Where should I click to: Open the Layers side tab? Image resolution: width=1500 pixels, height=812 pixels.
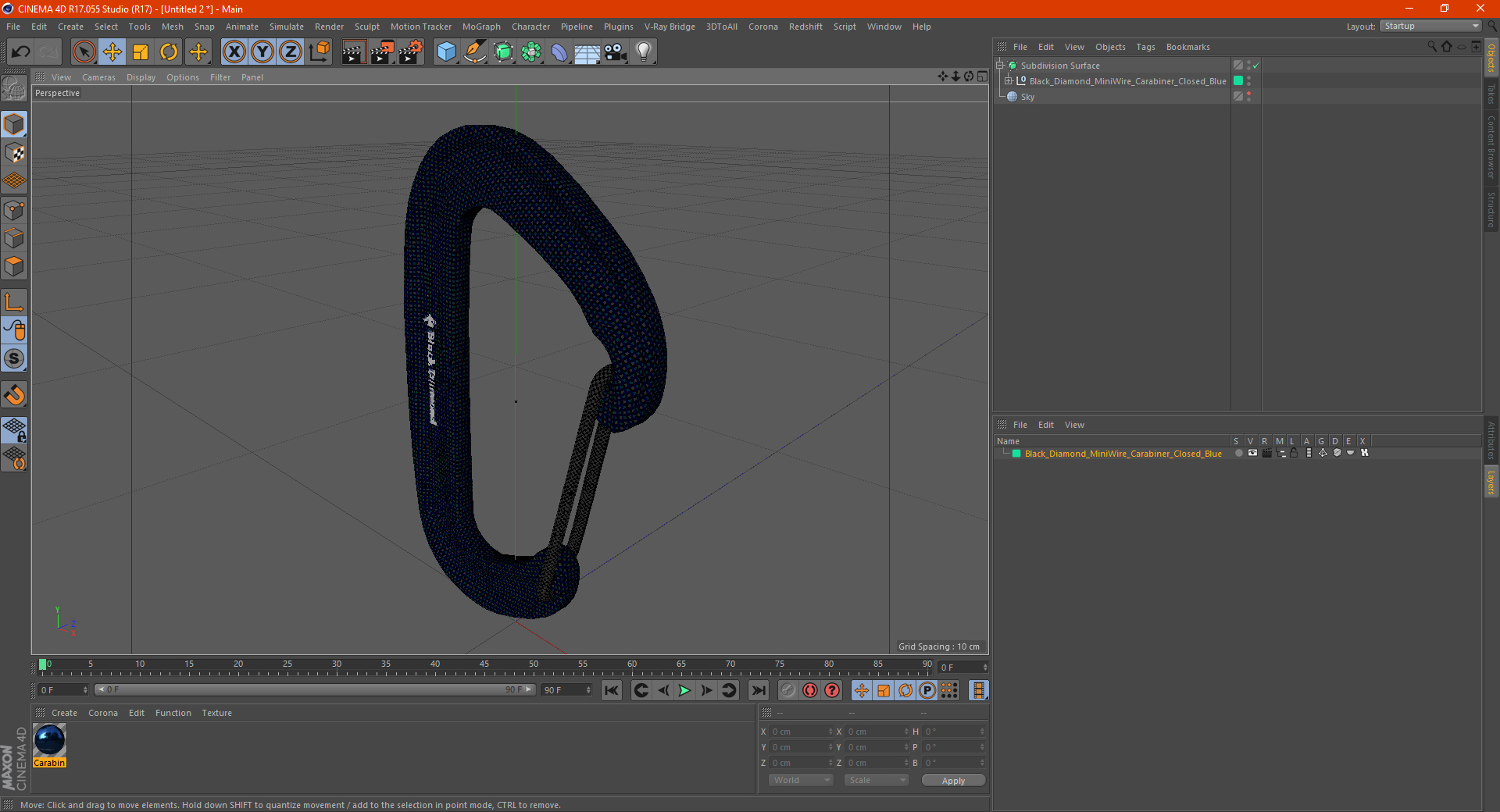click(x=1491, y=482)
